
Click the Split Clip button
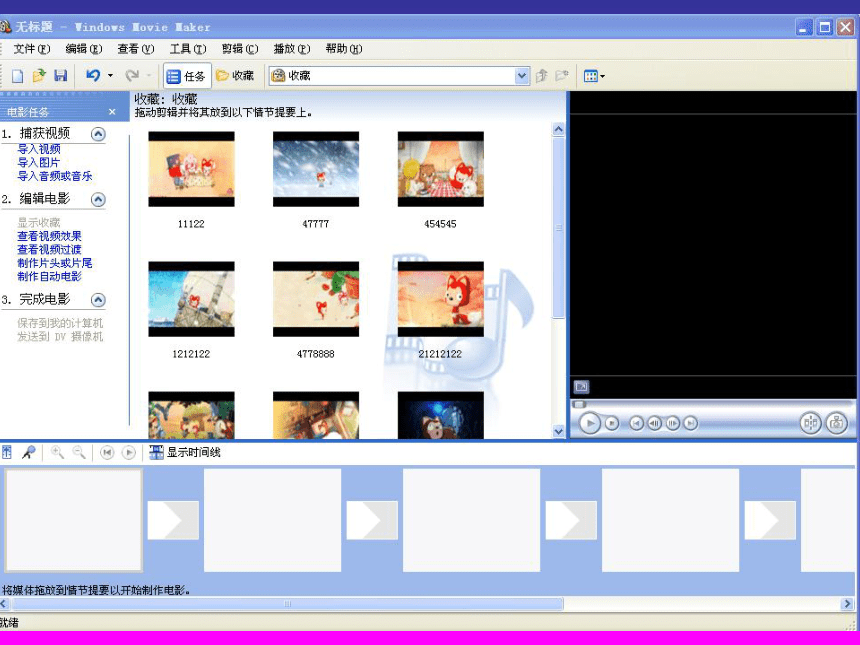click(810, 423)
